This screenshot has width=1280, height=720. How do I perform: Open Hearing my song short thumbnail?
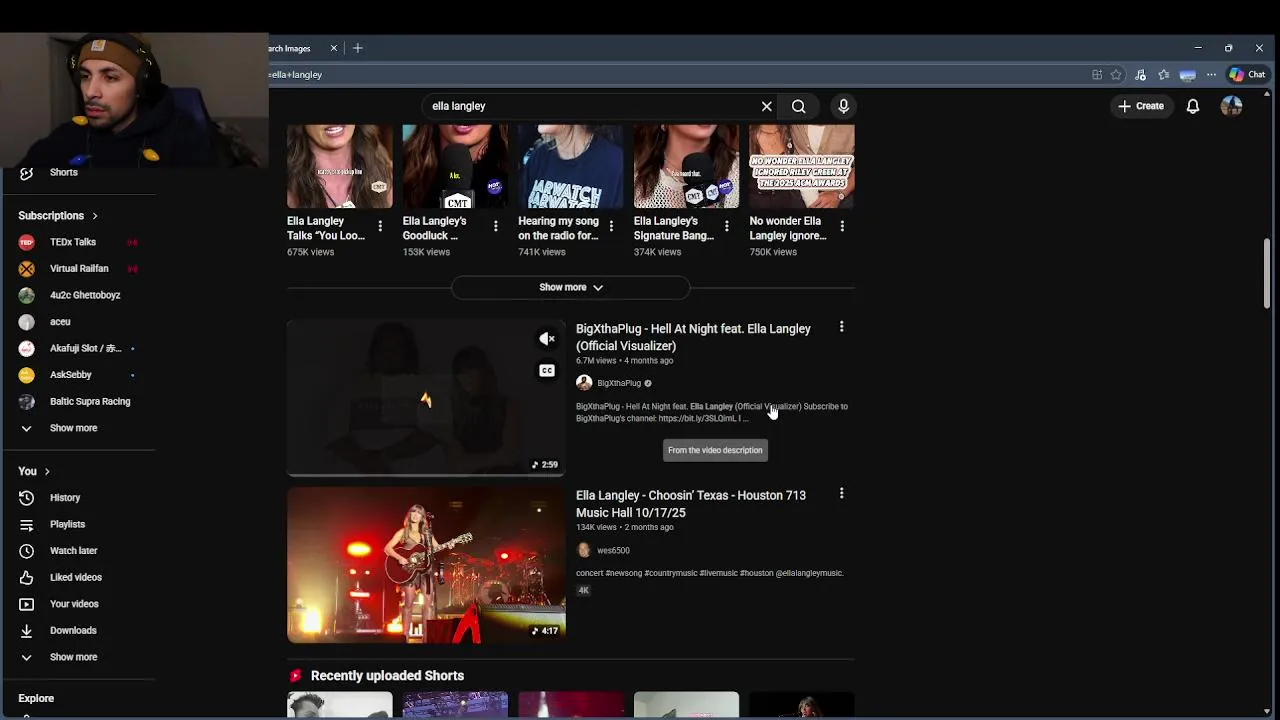(x=571, y=166)
